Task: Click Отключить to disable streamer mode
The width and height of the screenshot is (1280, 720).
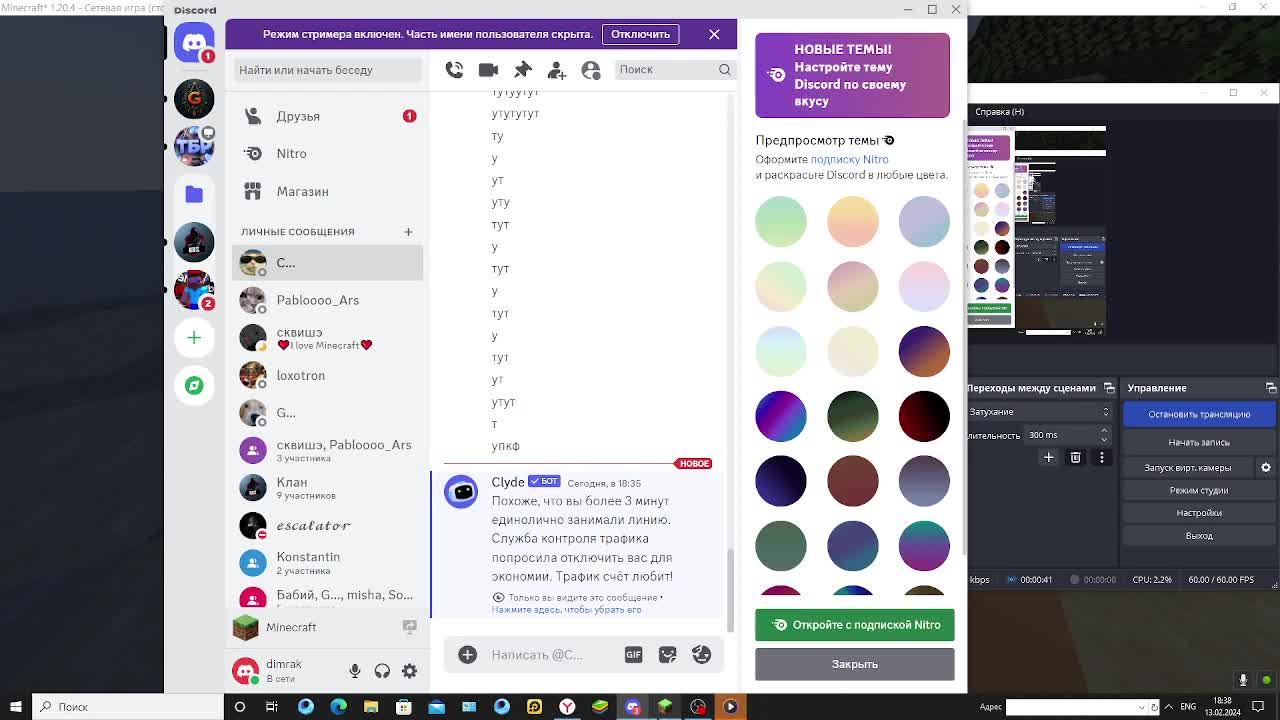Action: pos(640,34)
